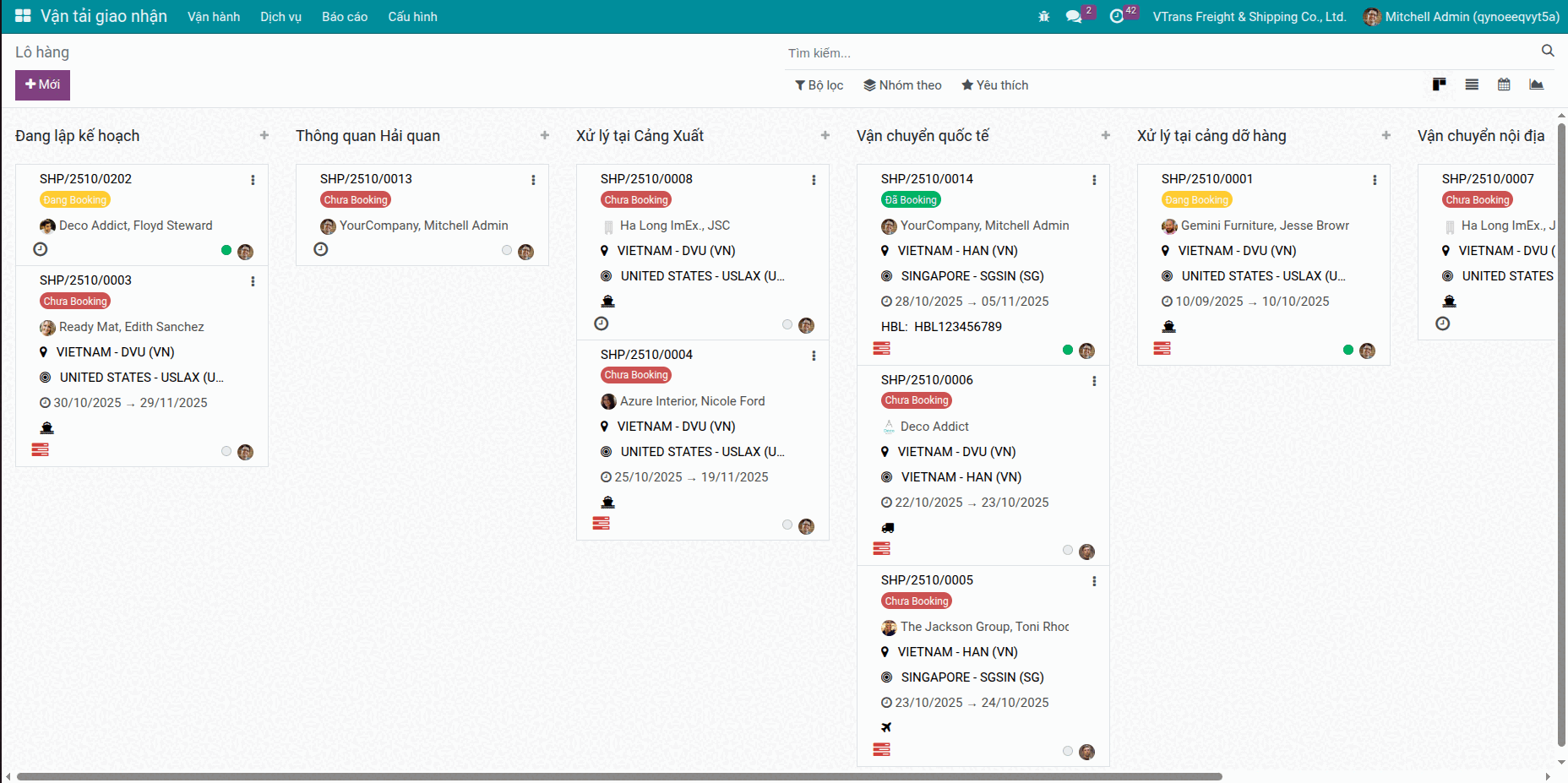
Task: Open the activities clock in top bar
Action: 1117,17
